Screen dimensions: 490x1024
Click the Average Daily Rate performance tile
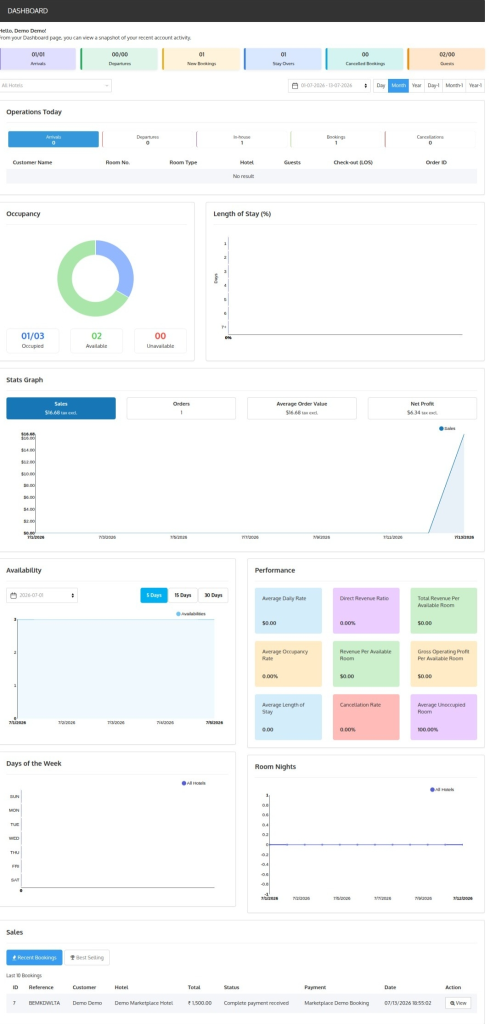[x=288, y=611]
